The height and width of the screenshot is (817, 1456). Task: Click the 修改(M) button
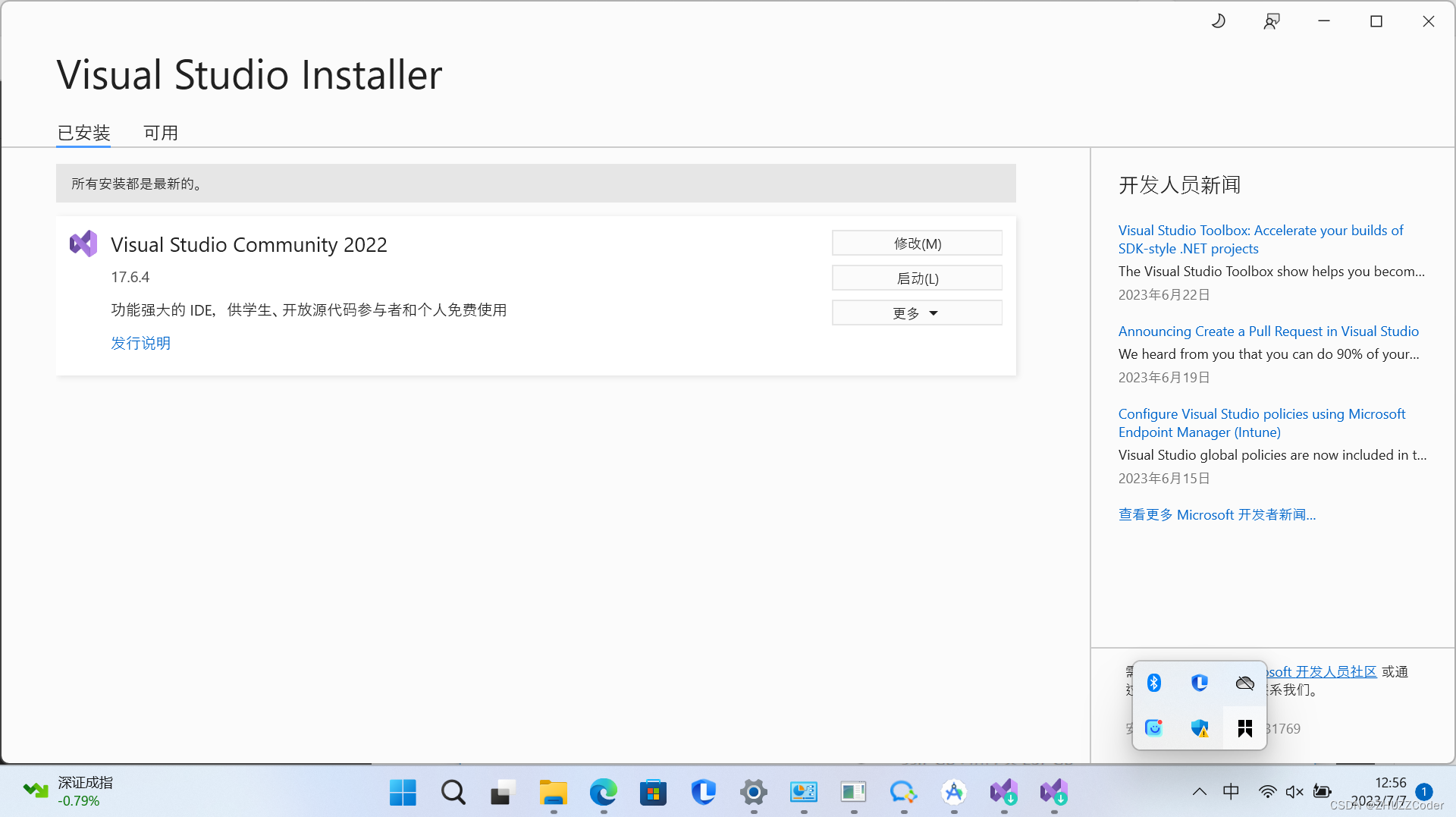[x=917, y=244]
